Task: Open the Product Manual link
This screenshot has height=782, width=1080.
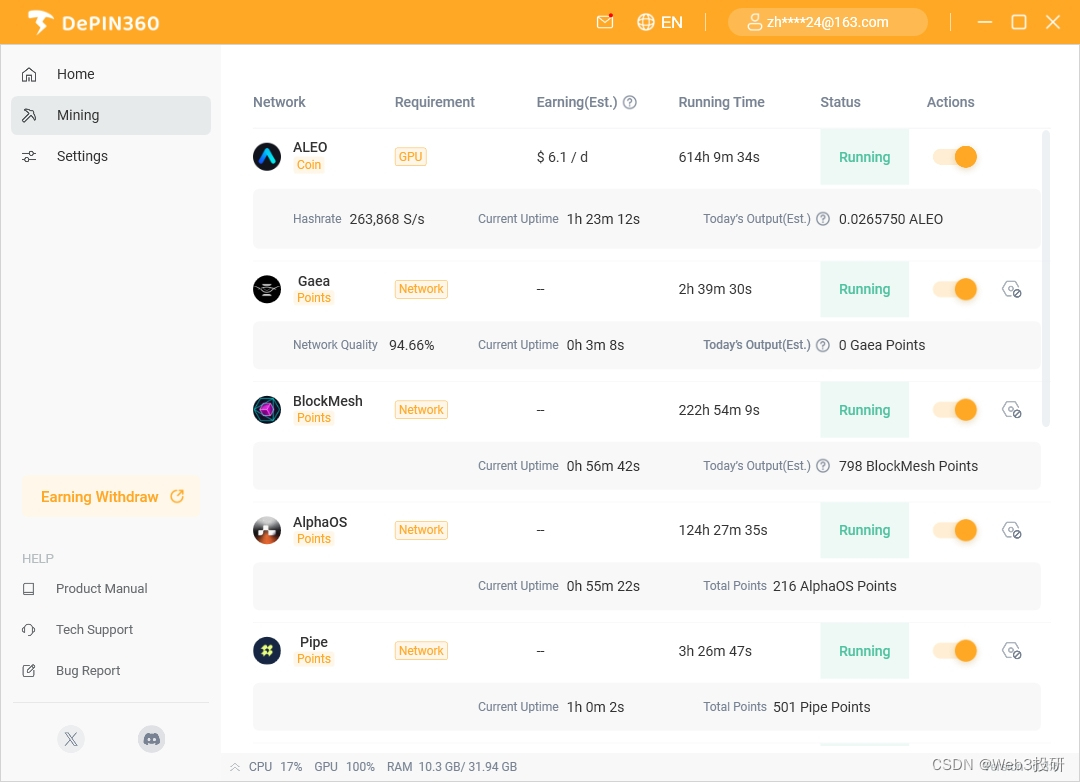Action: tap(101, 589)
